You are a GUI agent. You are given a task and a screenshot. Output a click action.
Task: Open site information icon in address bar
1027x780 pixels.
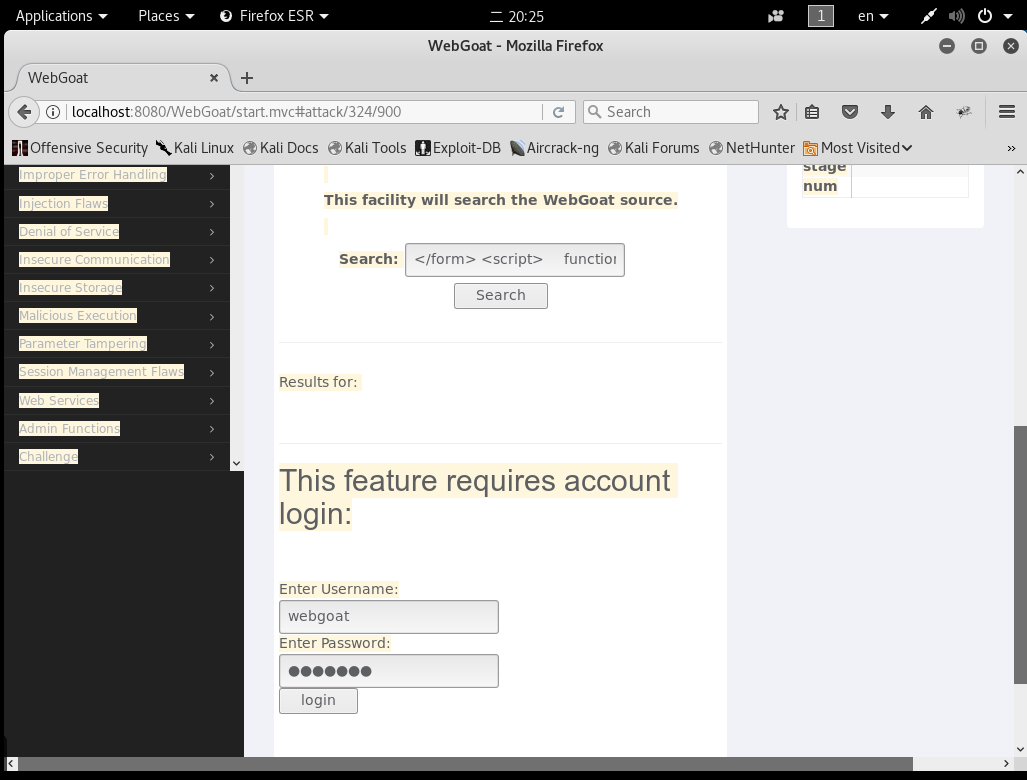(x=53, y=112)
